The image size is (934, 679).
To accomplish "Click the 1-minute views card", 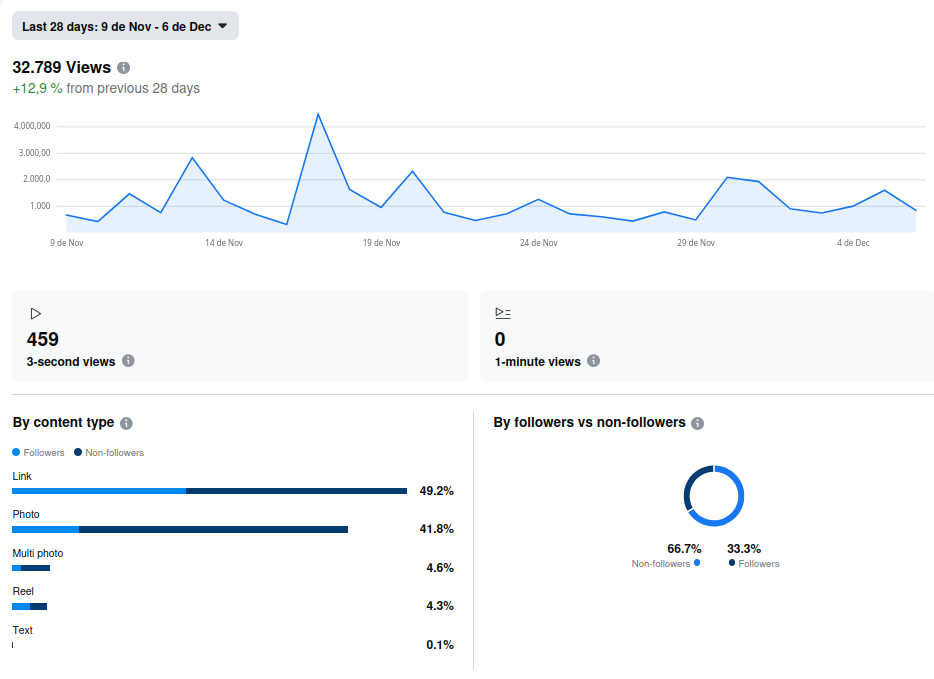I will tap(707, 336).
